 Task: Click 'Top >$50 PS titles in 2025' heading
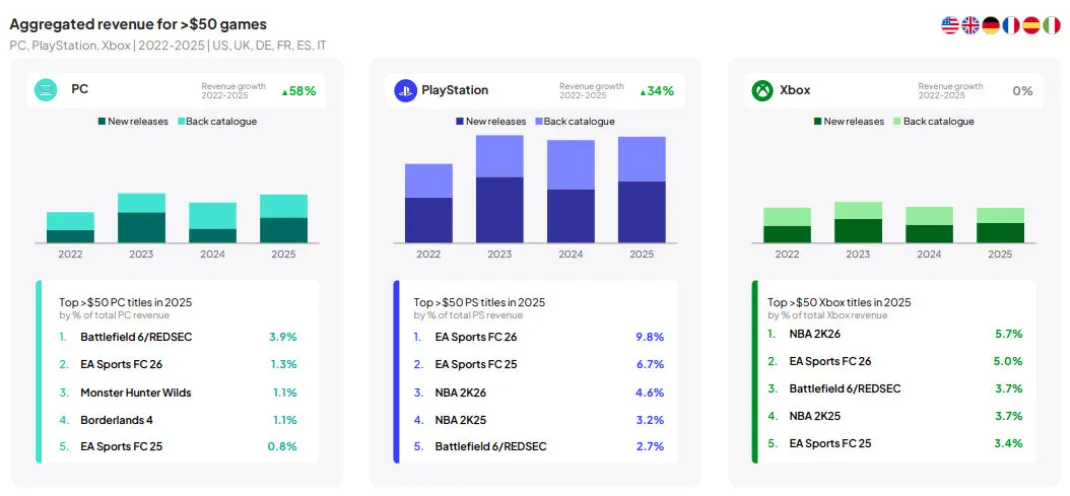(479, 302)
